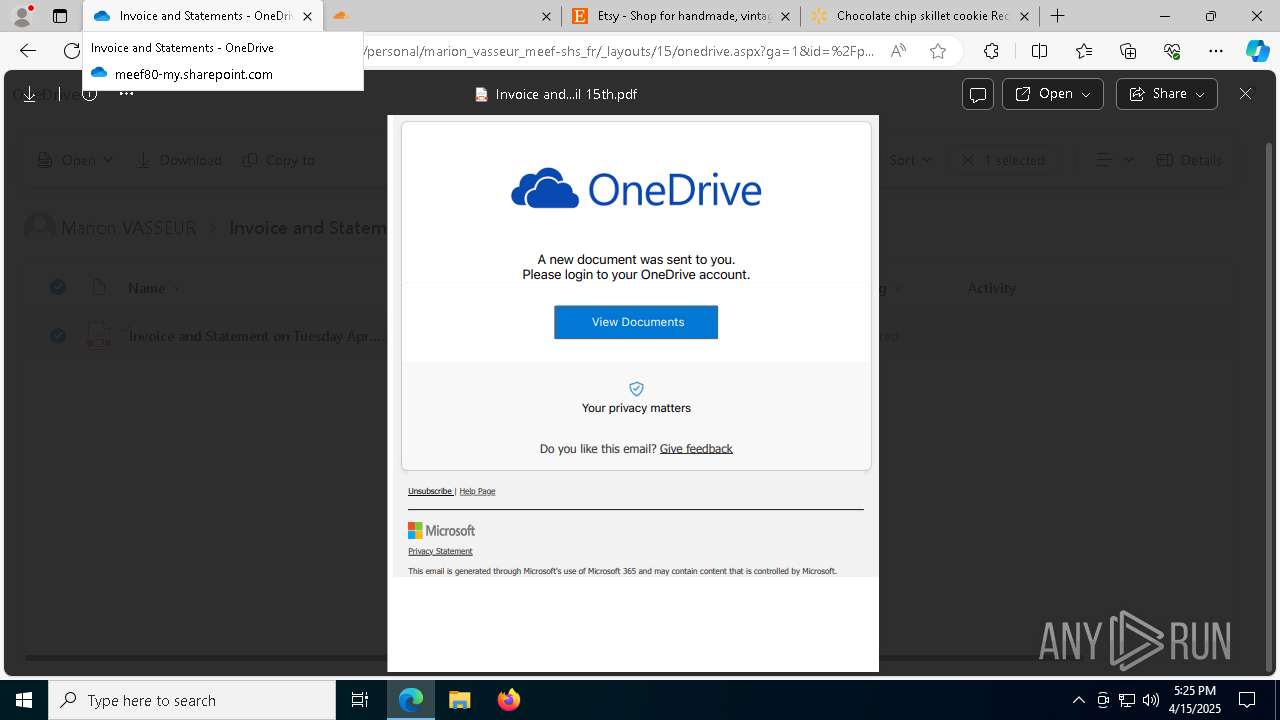Close the PDF preview with the X
The height and width of the screenshot is (720, 1280).
point(1245,93)
